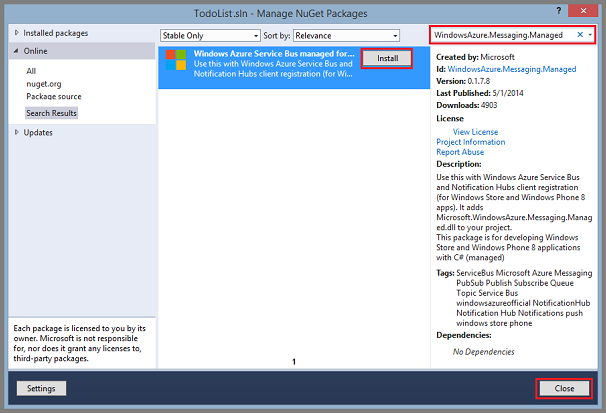
Task: Select nuget.org package source
Action: (44, 84)
